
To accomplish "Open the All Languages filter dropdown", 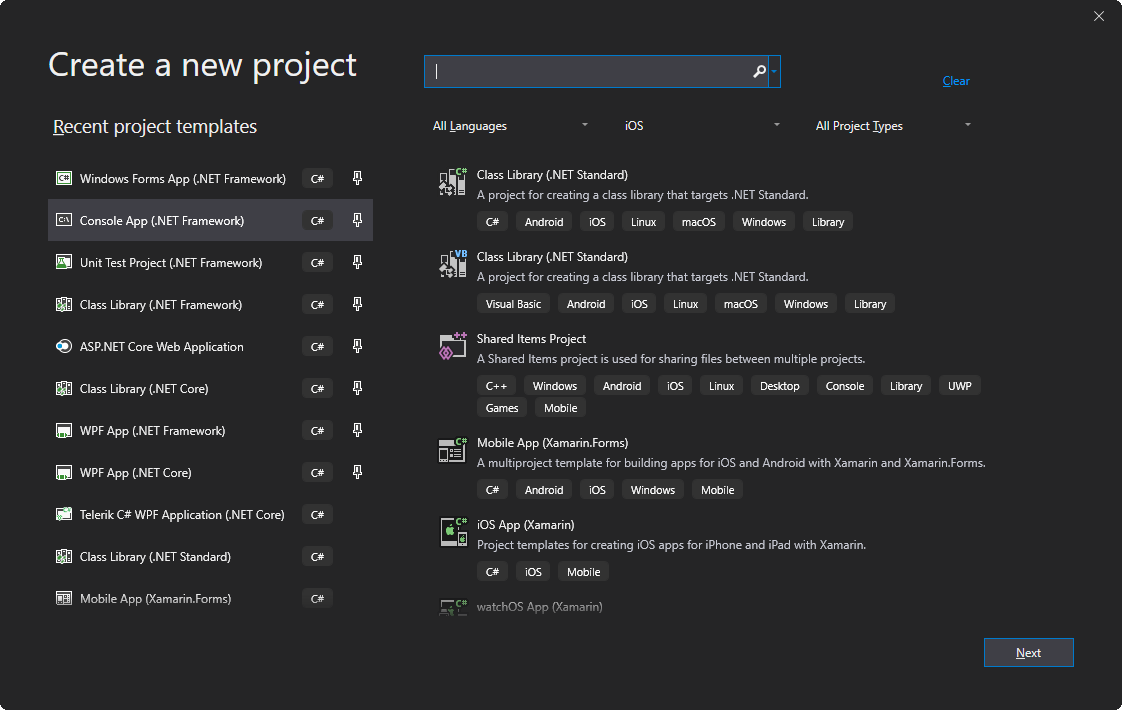I will (x=510, y=126).
